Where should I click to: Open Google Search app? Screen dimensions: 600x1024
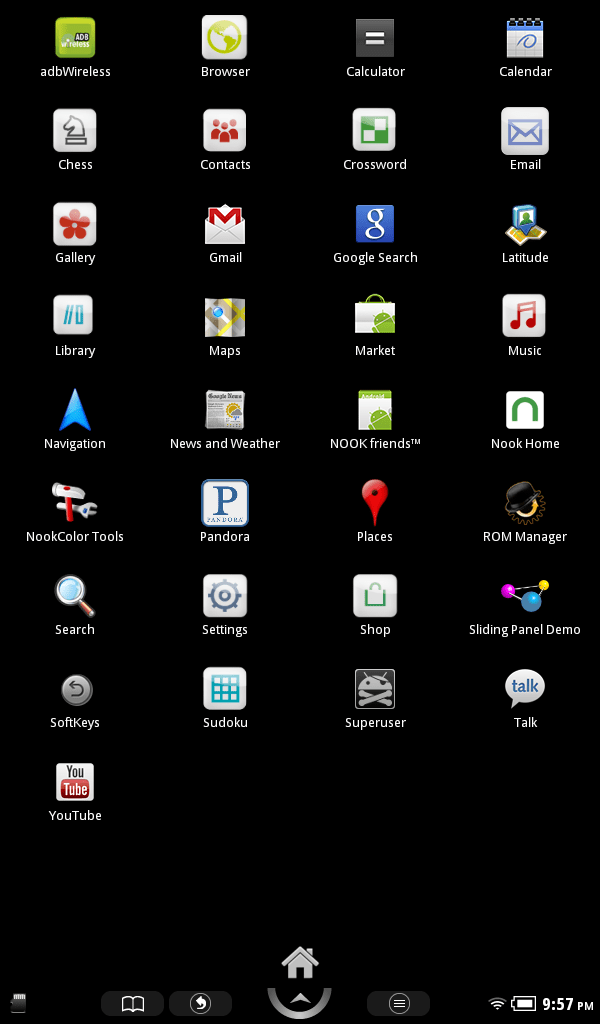click(x=375, y=224)
